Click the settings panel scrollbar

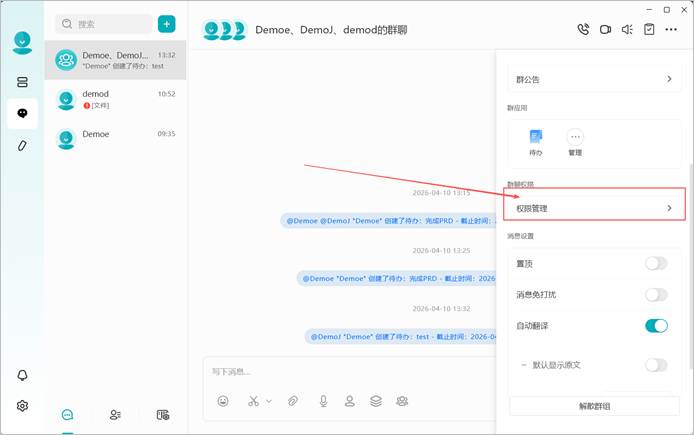click(x=691, y=266)
